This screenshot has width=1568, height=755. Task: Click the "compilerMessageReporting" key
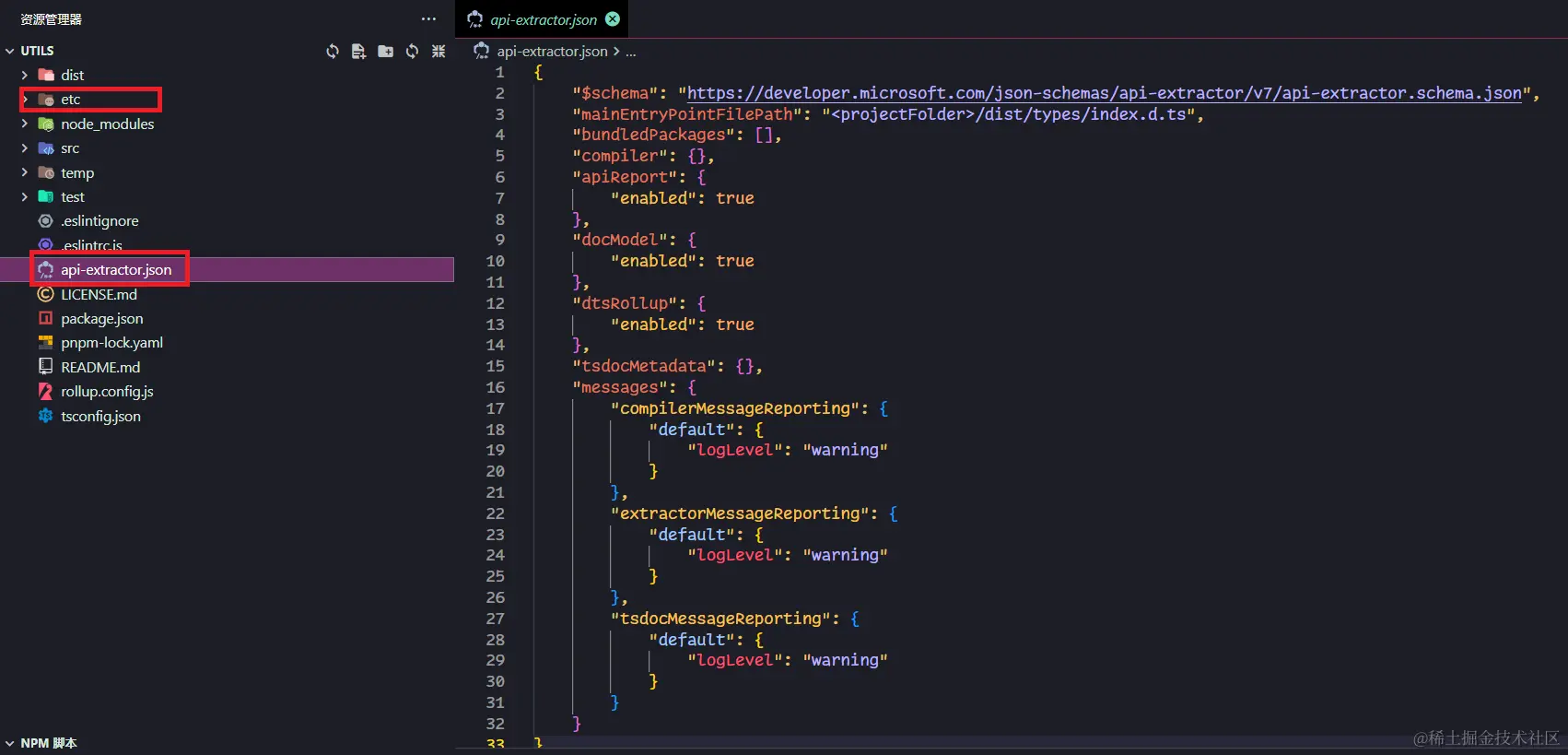[x=734, y=408]
